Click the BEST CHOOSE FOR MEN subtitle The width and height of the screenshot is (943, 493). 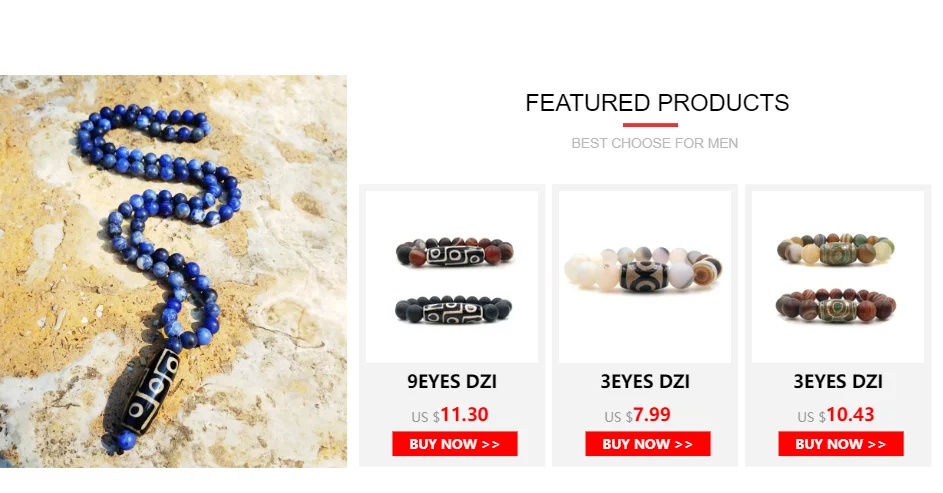pos(654,143)
